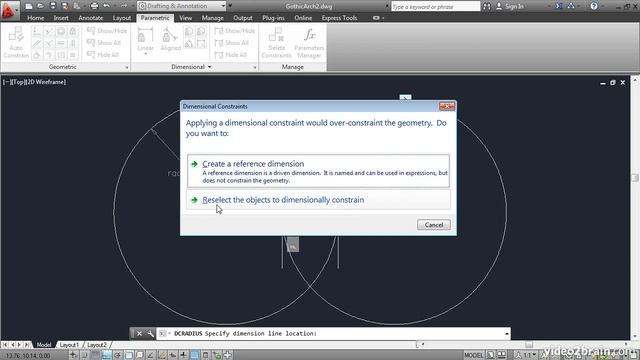The width and height of the screenshot is (640, 360).
Task: Open the Geometric panel settings launcher arrow
Action: click(127, 67)
